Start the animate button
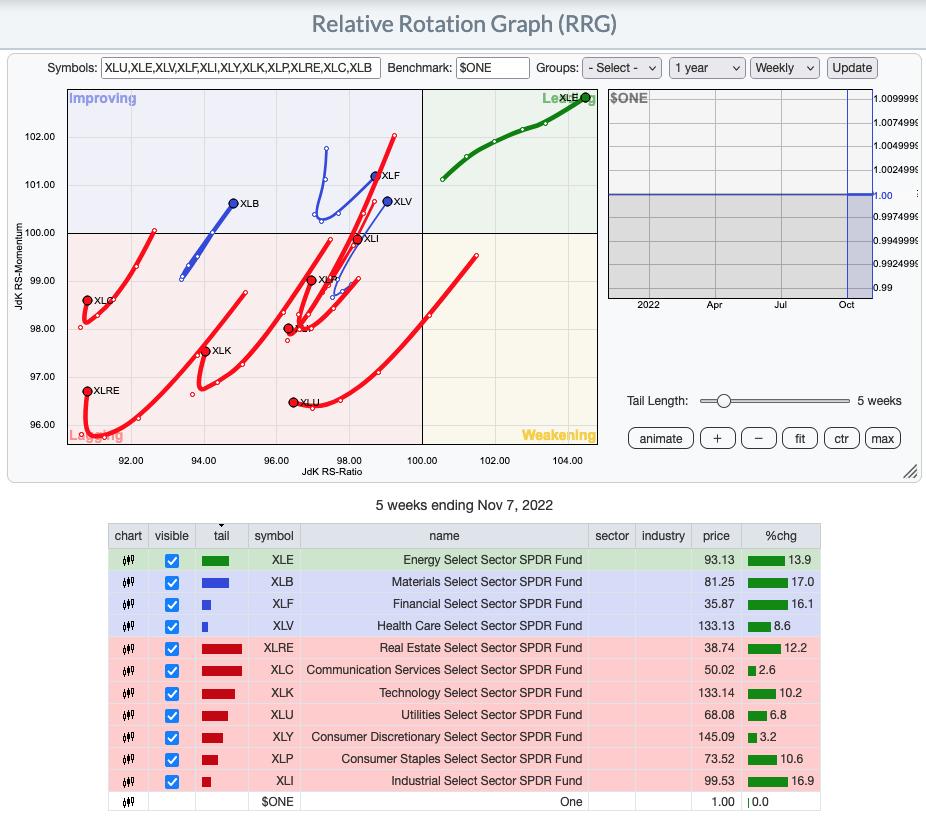The height and width of the screenshot is (816, 926). [x=661, y=439]
